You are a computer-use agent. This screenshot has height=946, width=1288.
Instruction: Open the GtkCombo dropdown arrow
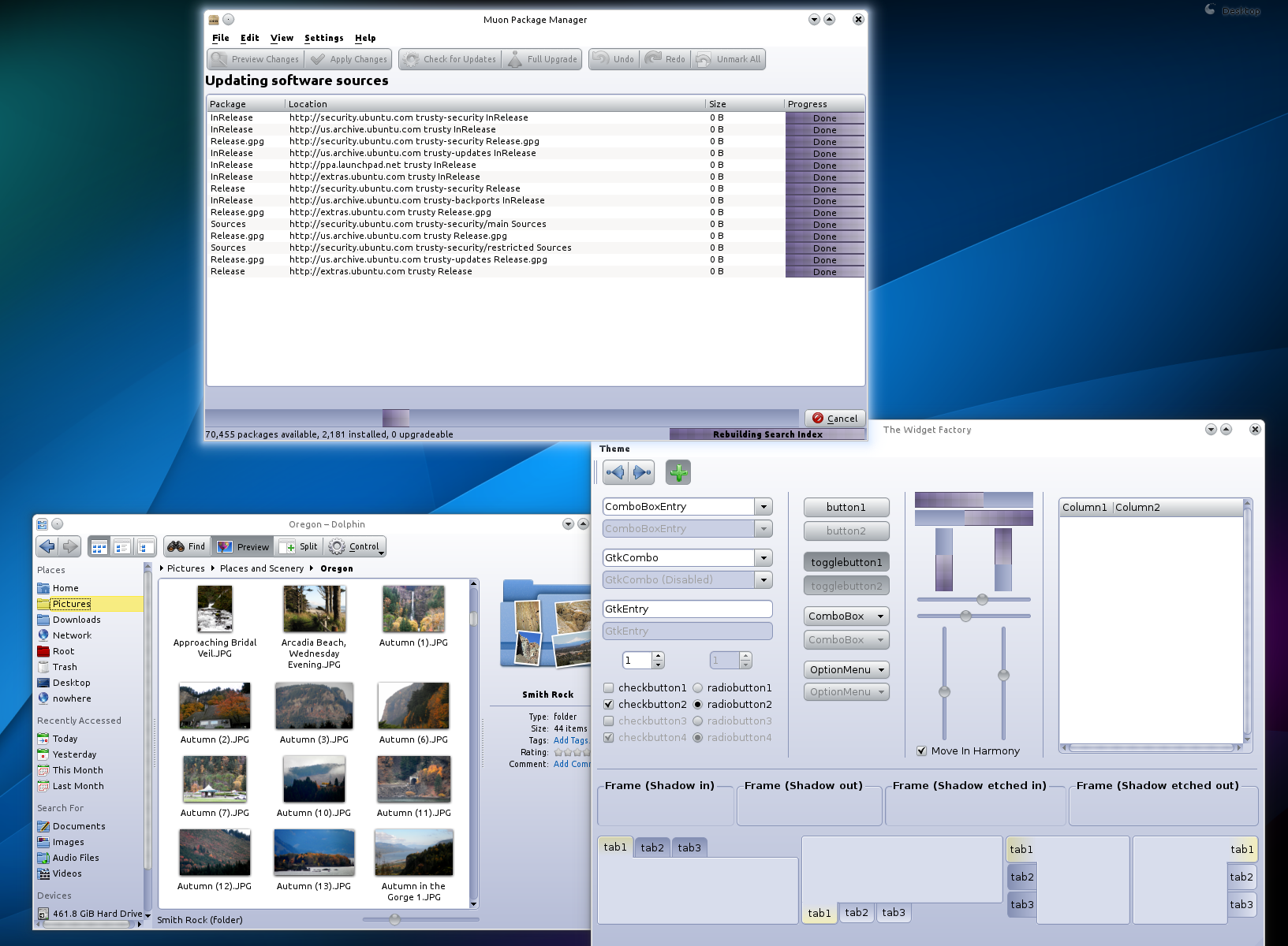pyautogui.click(x=763, y=558)
